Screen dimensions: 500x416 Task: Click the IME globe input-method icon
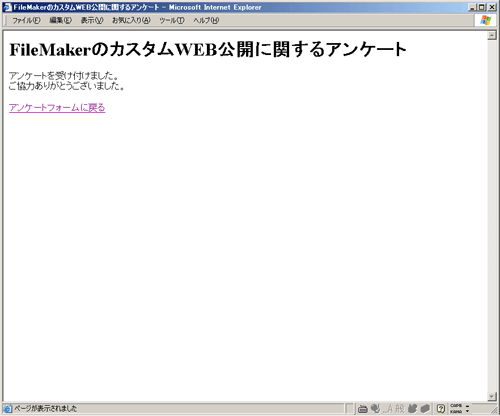tap(375, 408)
